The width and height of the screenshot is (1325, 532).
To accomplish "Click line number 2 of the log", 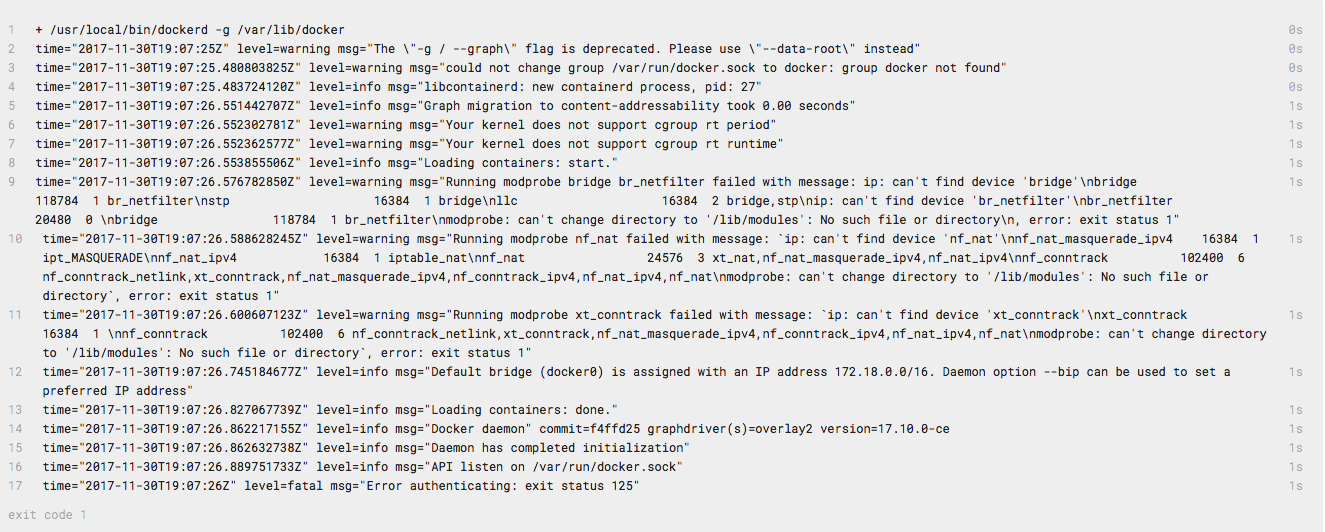I will tap(11, 49).
